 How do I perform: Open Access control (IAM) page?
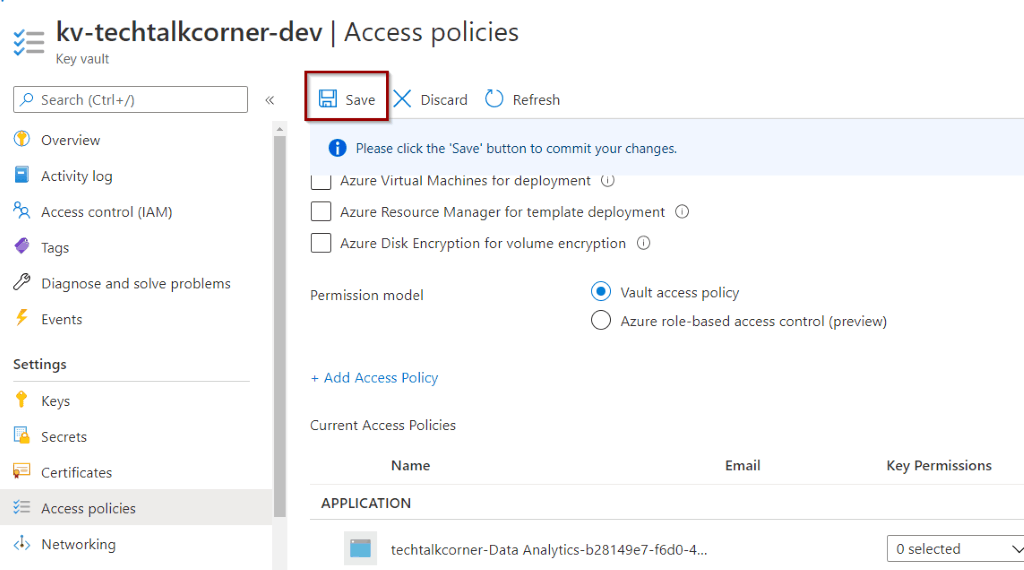pos(136,212)
